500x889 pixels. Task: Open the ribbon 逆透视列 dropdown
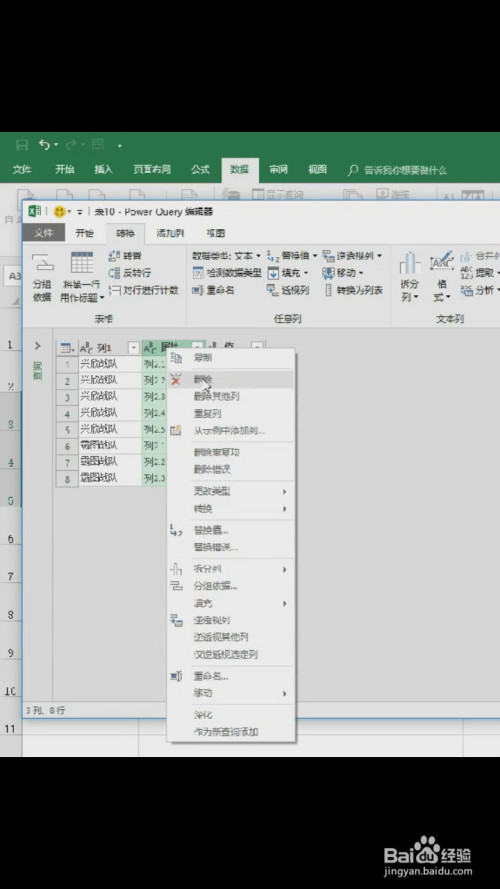[352, 256]
